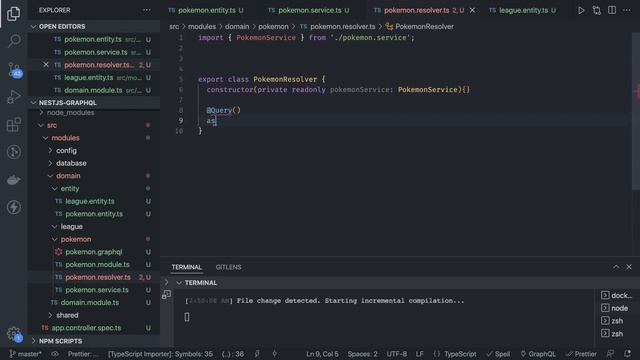Change end of line sequence LF

[x=419, y=354]
